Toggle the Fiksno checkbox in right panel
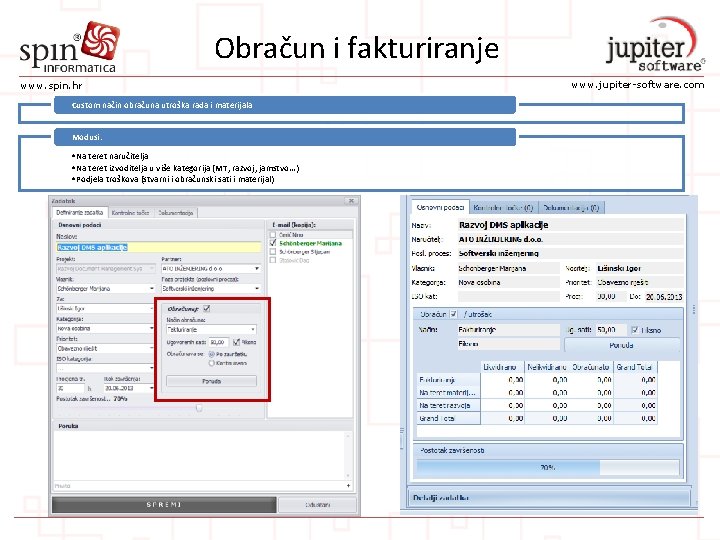This screenshot has width=720, height=540. point(635,330)
